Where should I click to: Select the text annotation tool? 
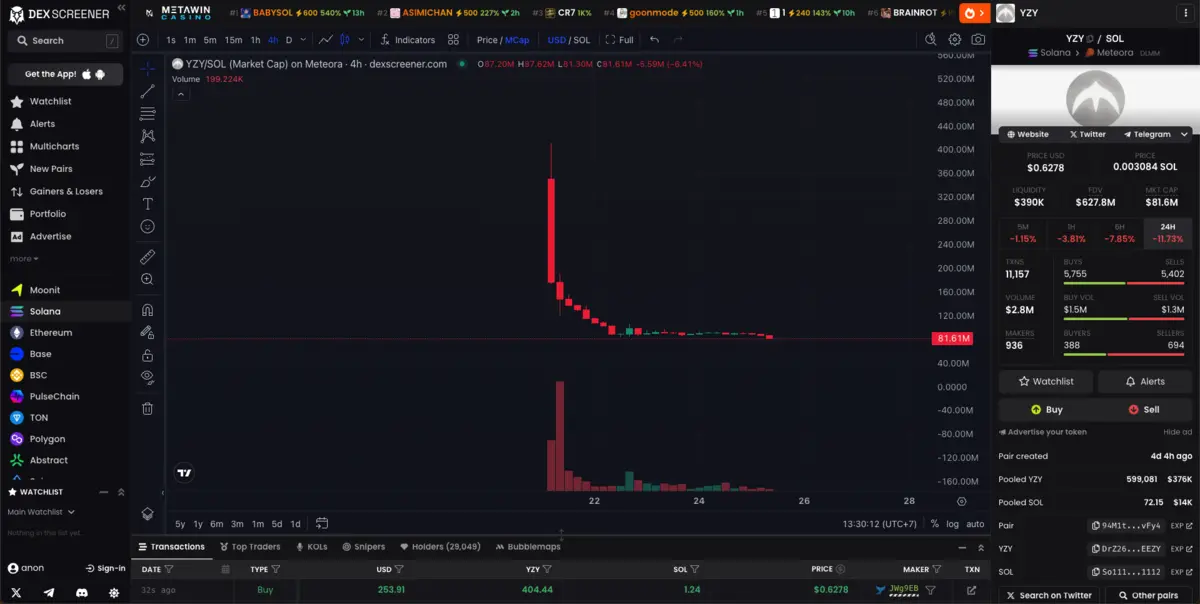tap(147, 204)
